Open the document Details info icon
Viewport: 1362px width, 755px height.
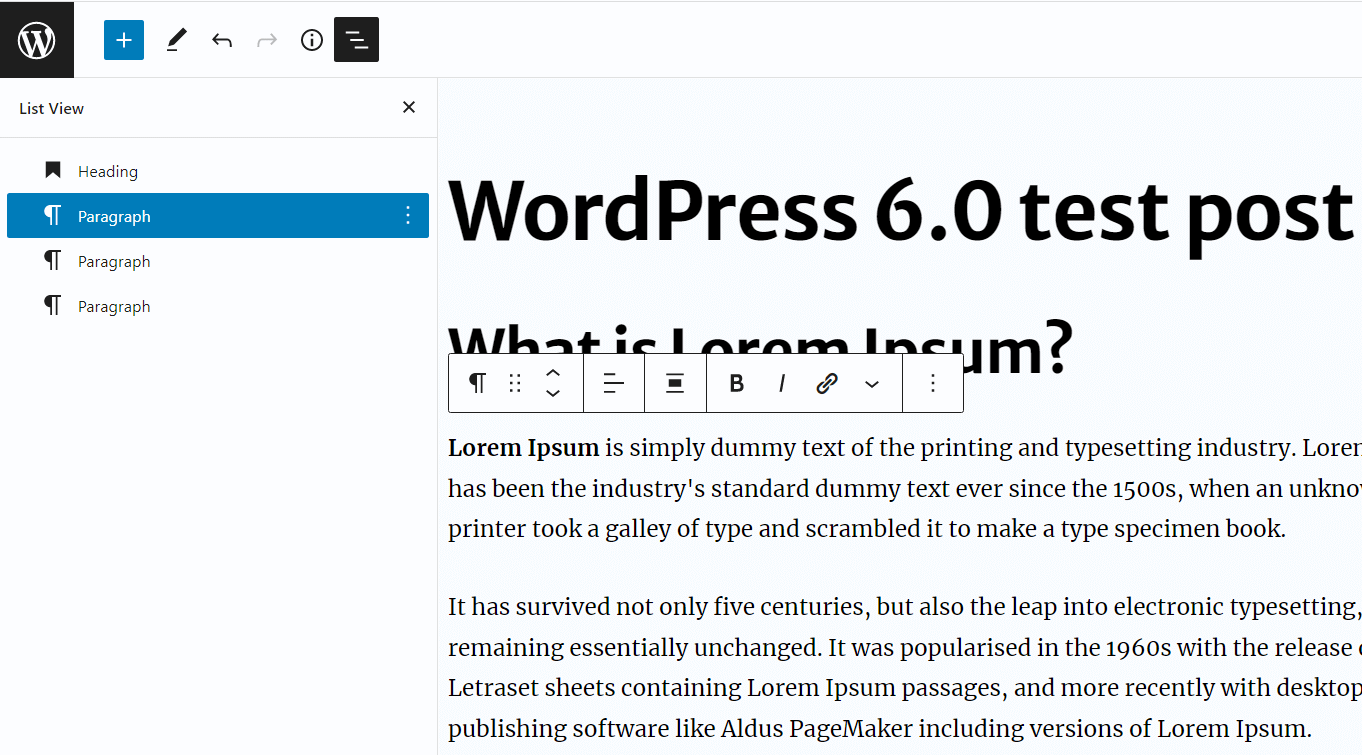[312, 40]
